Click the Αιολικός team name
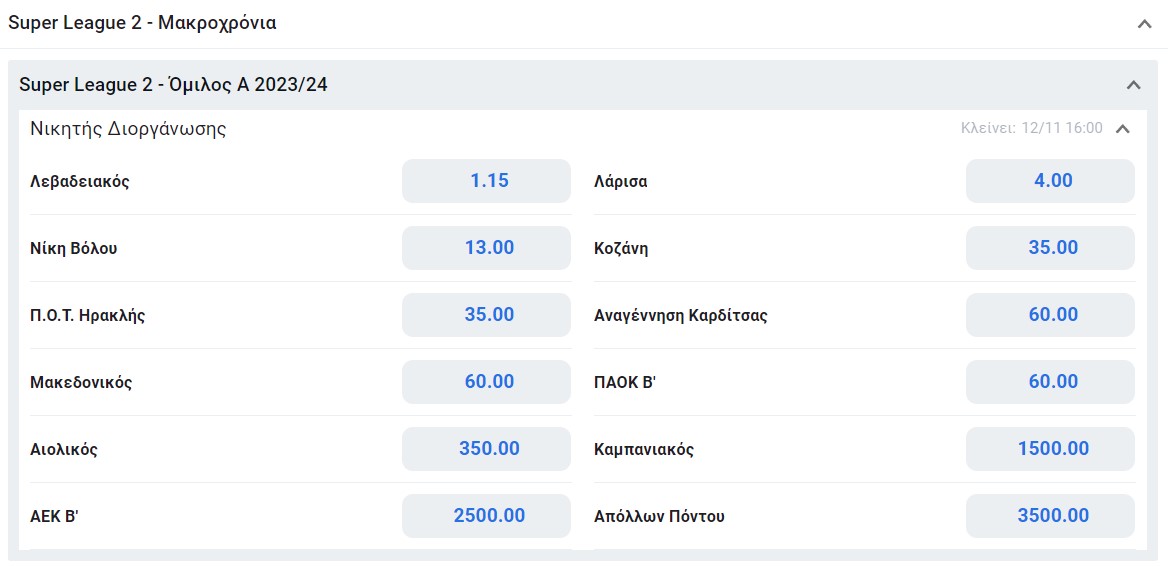The height and width of the screenshot is (567, 1168). point(64,449)
